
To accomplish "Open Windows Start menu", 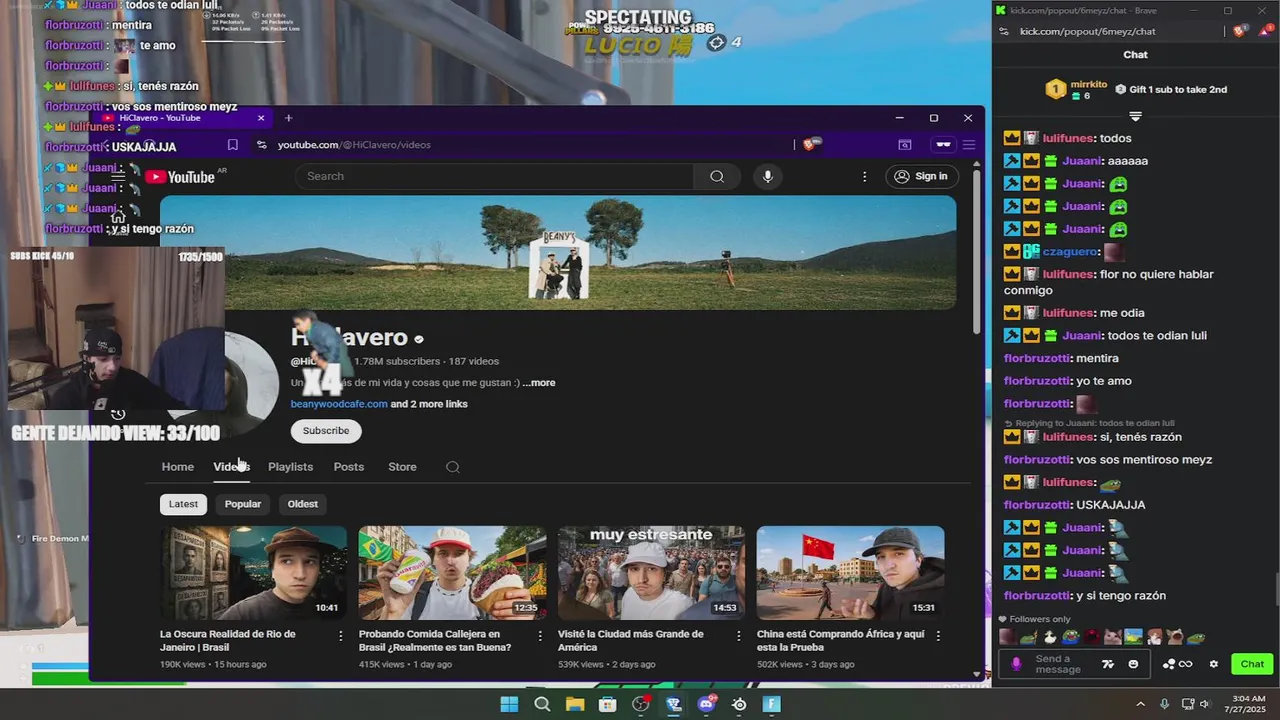I will [x=509, y=704].
